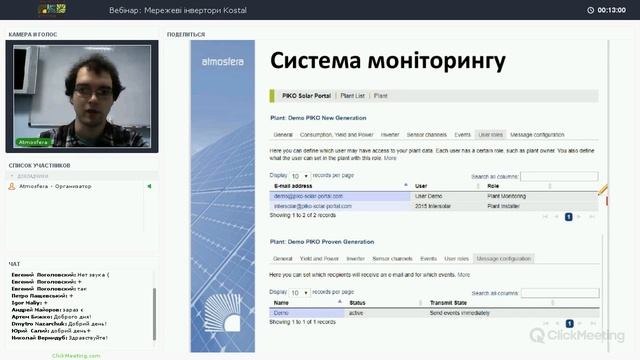Open Sensor channels tab of Proven Generation plant
Viewport: 640px width, 360px height.
[x=392, y=259]
